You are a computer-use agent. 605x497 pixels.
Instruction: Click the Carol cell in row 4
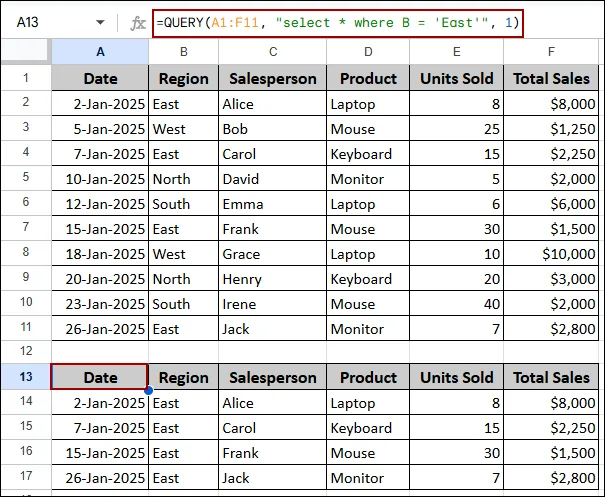click(273, 154)
